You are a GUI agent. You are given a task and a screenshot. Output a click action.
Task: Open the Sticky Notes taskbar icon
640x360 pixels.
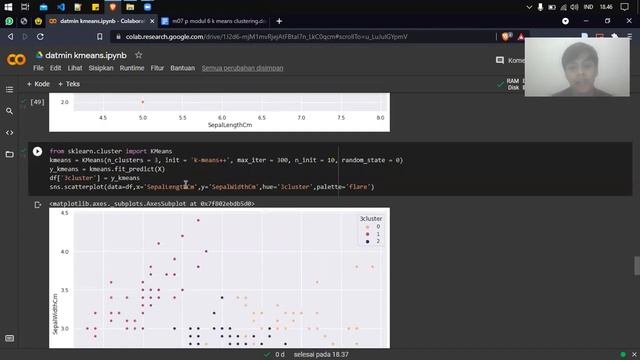[x=96, y=7]
